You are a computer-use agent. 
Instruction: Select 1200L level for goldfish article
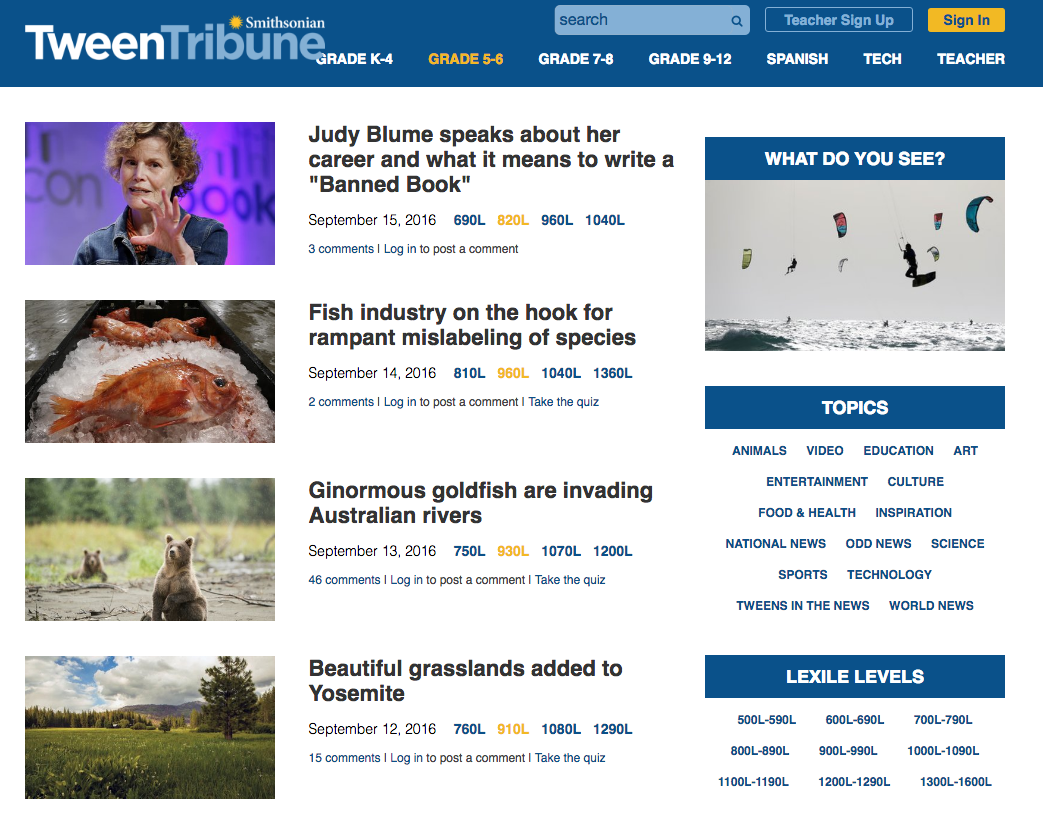click(x=613, y=551)
